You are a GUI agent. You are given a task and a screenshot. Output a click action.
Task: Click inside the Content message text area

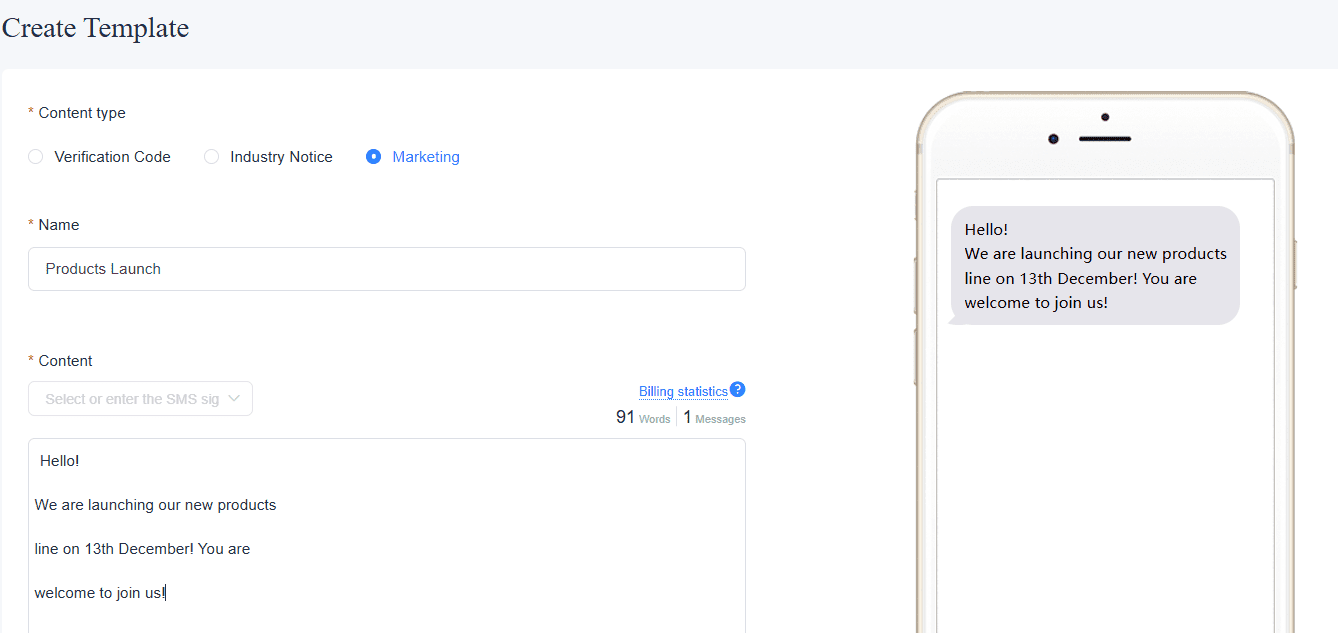click(x=387, y=535)
